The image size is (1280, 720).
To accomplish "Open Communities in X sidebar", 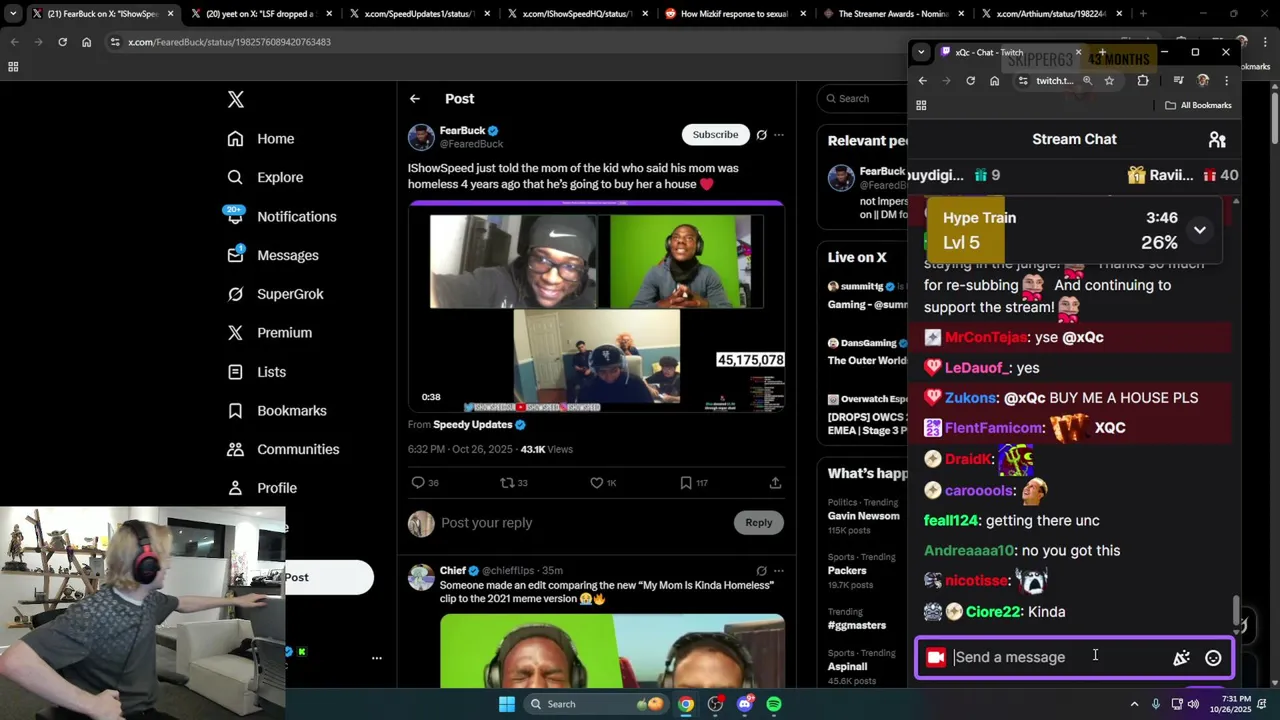I will click(x=282, y=450).
